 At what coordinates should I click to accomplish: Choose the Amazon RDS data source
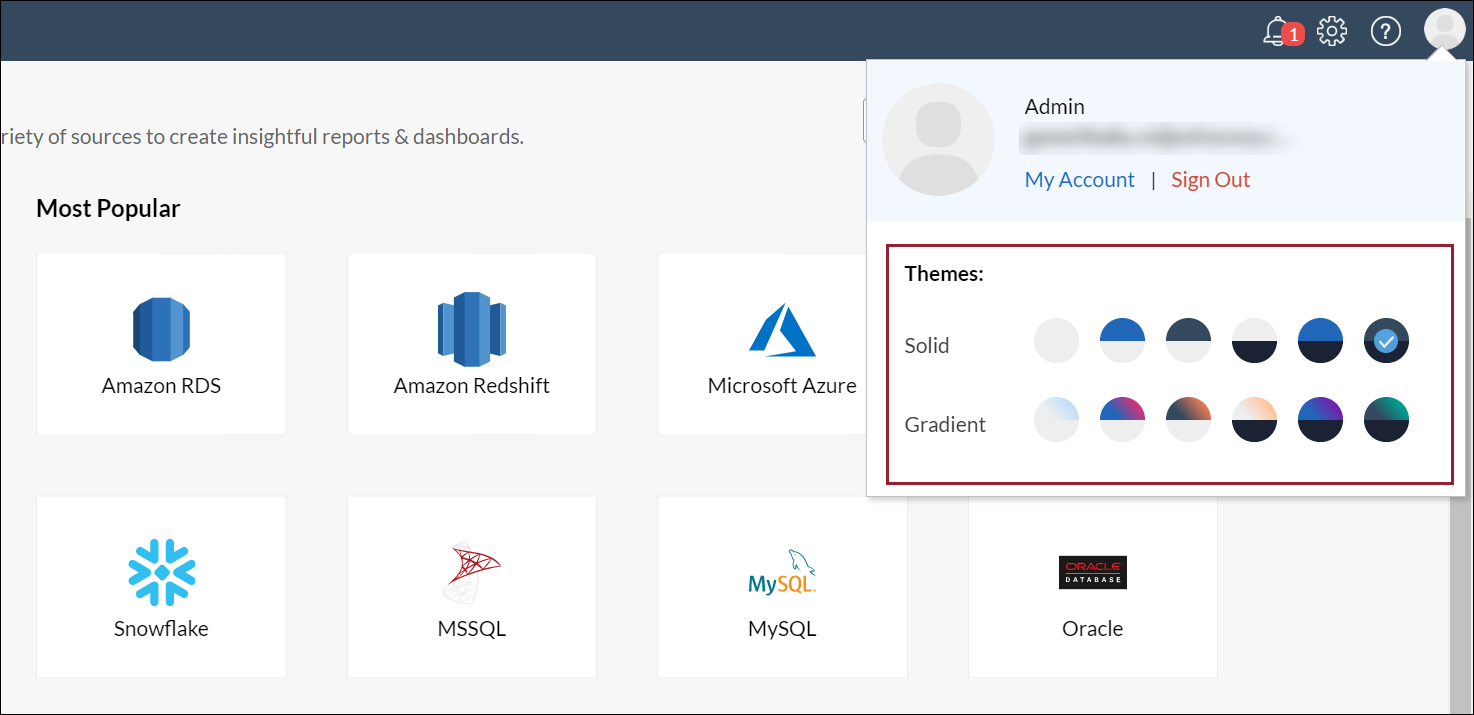[161, 344]
